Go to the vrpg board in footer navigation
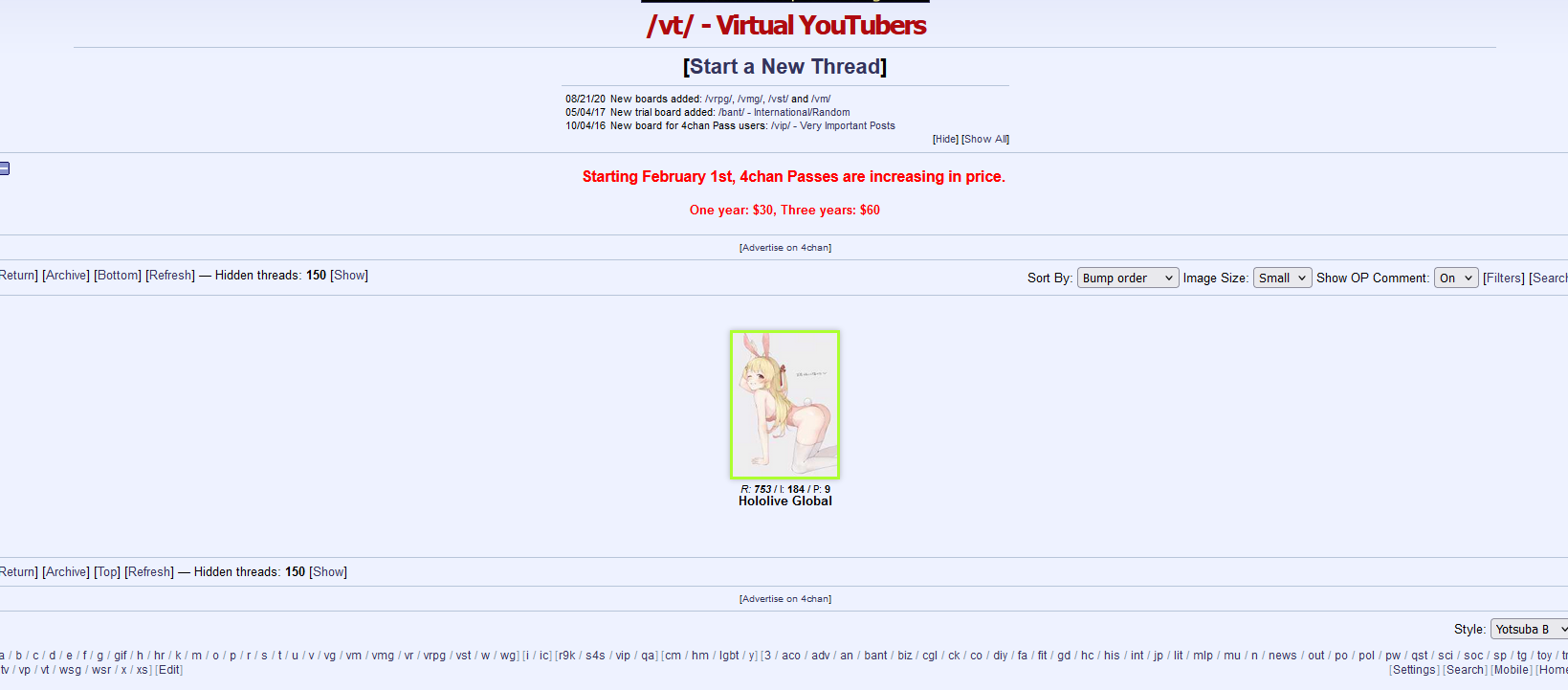This screenshot has height=690, width=1568. click(434, 656)
